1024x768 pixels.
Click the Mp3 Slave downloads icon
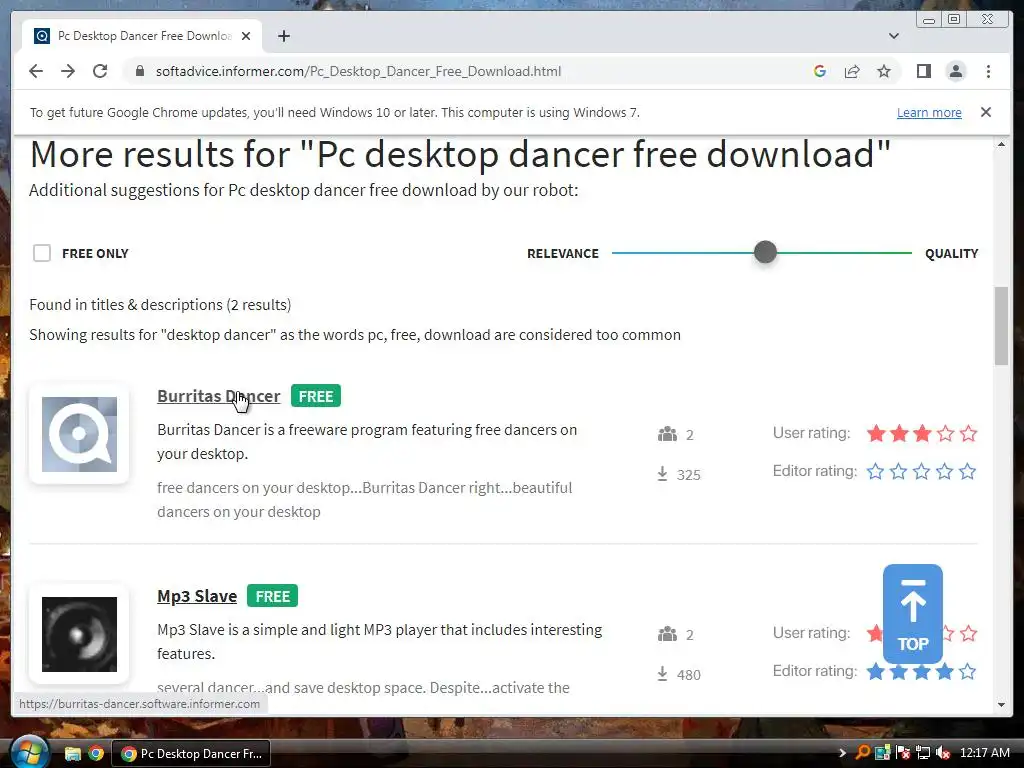(662, 674)
